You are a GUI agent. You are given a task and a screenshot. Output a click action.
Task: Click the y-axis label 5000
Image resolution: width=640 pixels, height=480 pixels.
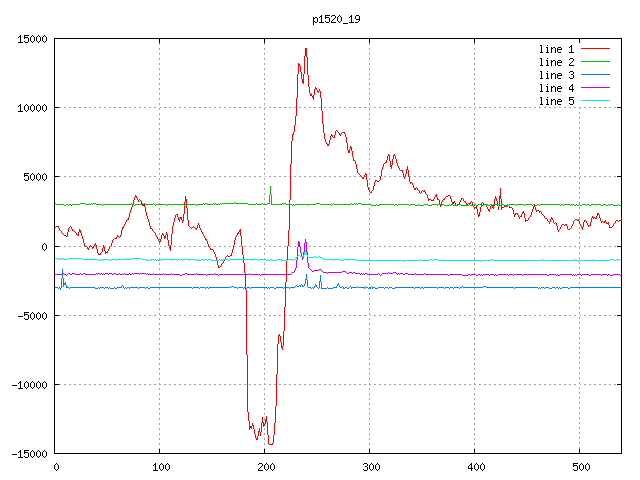[36, 177]
